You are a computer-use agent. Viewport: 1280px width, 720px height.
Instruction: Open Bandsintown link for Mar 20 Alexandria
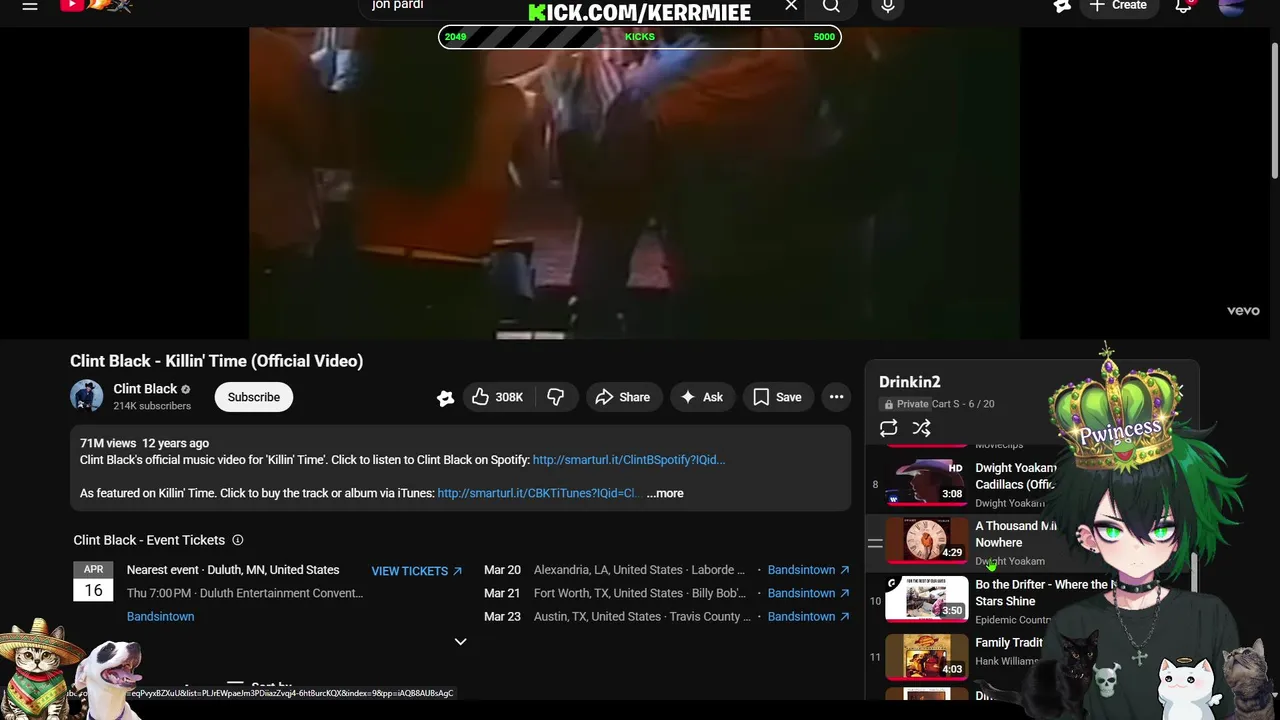click(x=808, y=570)
